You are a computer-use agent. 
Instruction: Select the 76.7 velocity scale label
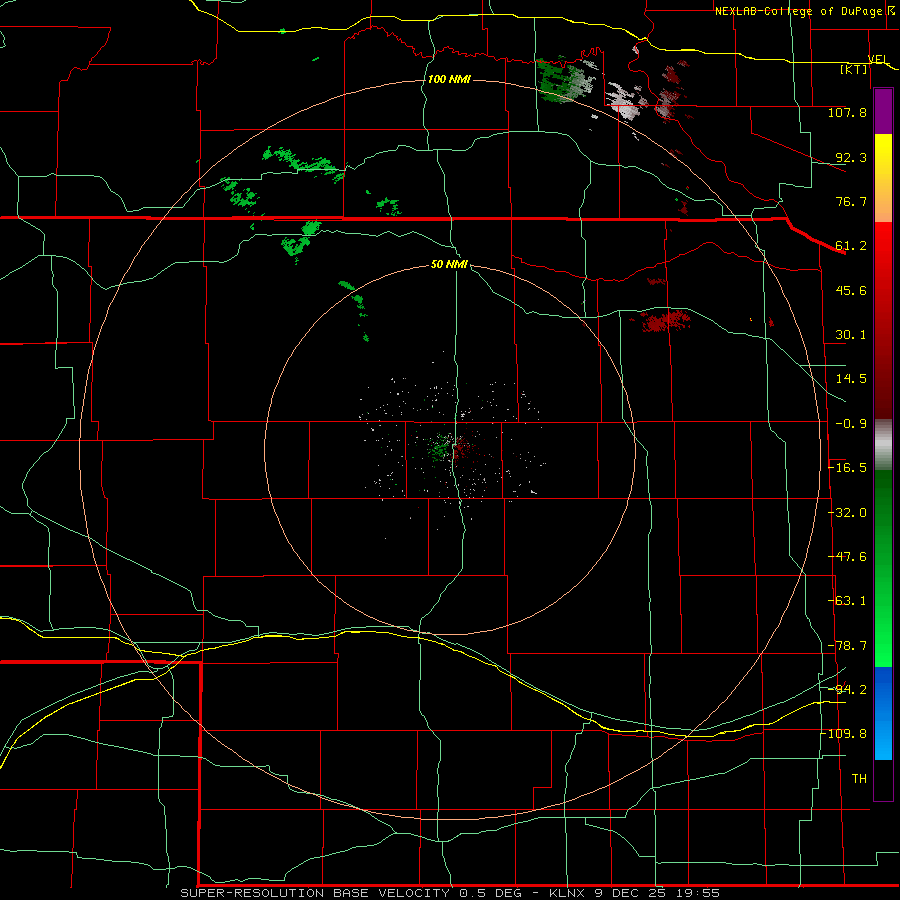click(x=851, y=201)
